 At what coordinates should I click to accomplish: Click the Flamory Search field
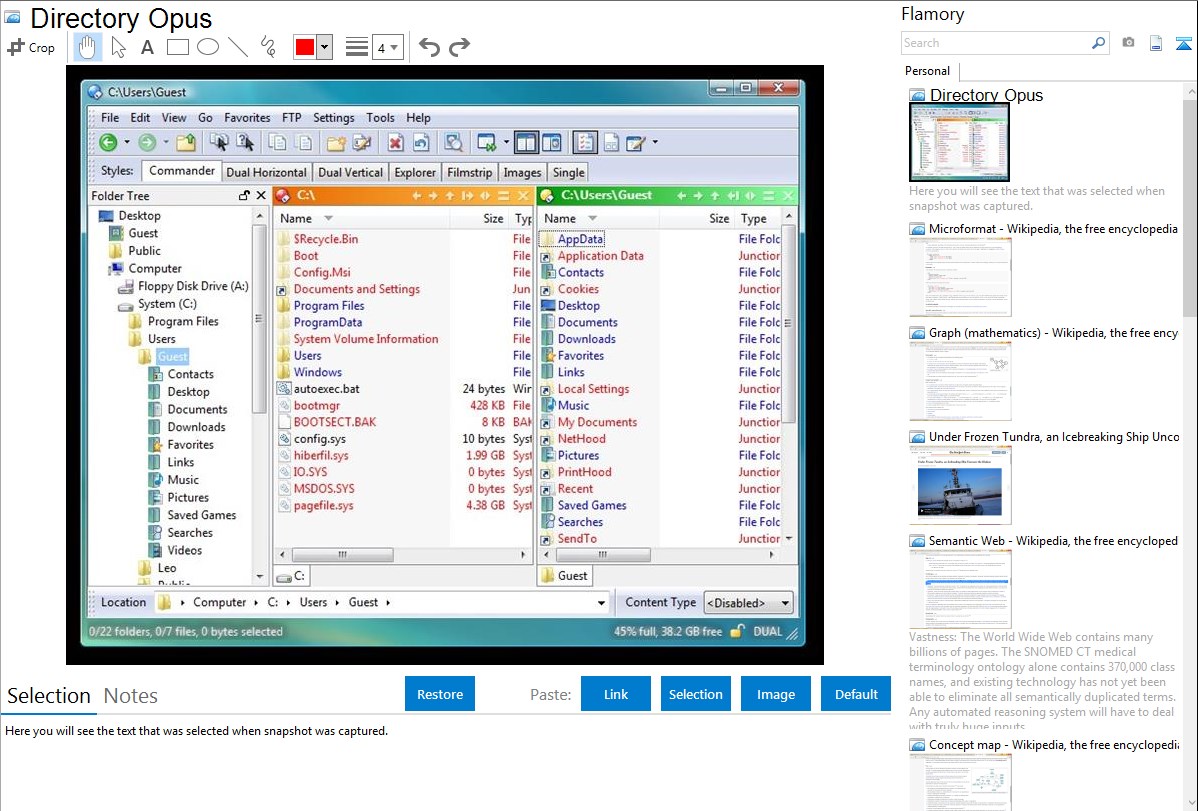995,43
